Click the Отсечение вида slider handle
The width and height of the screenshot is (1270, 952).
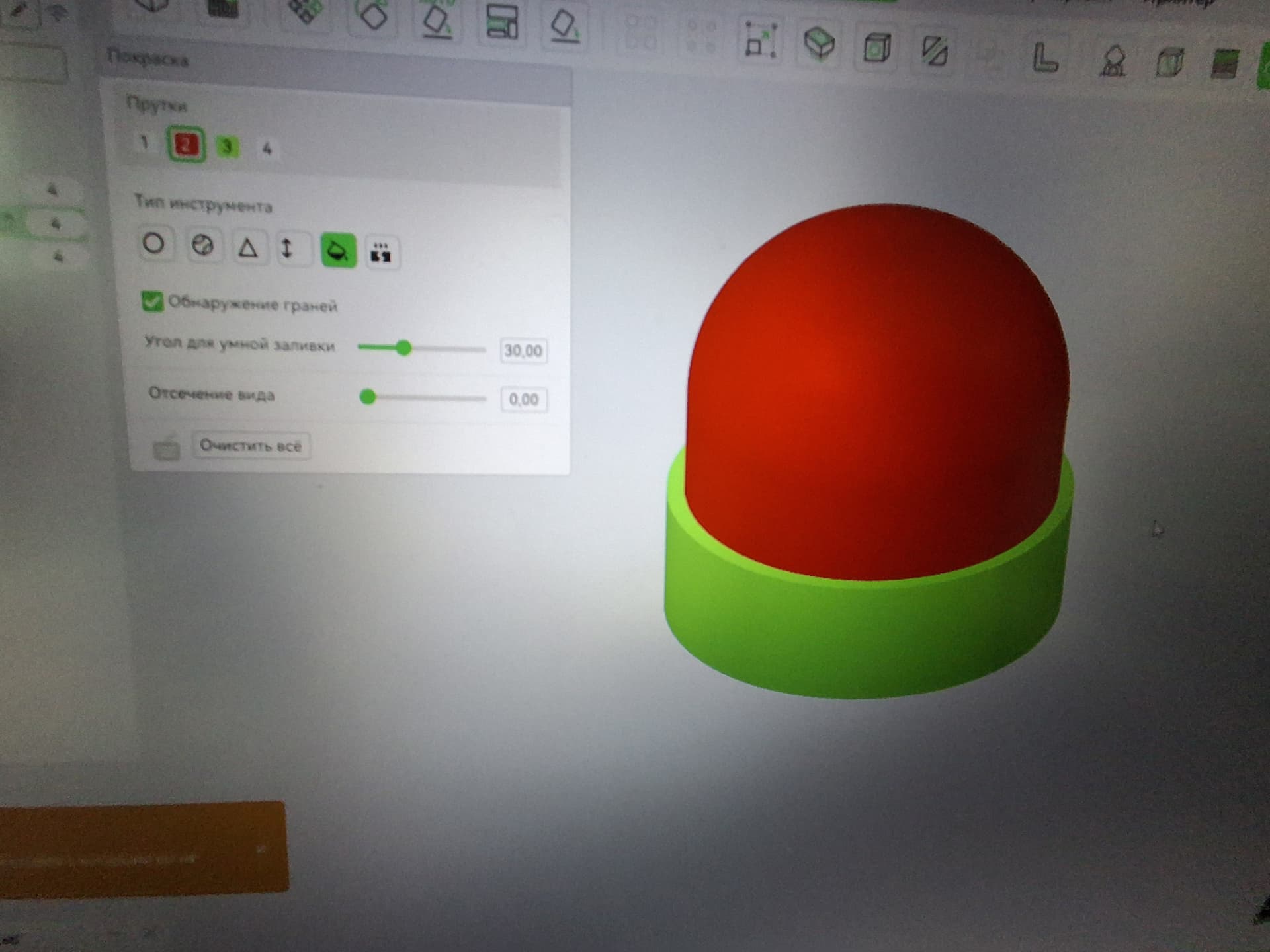(x=368, y=397)
